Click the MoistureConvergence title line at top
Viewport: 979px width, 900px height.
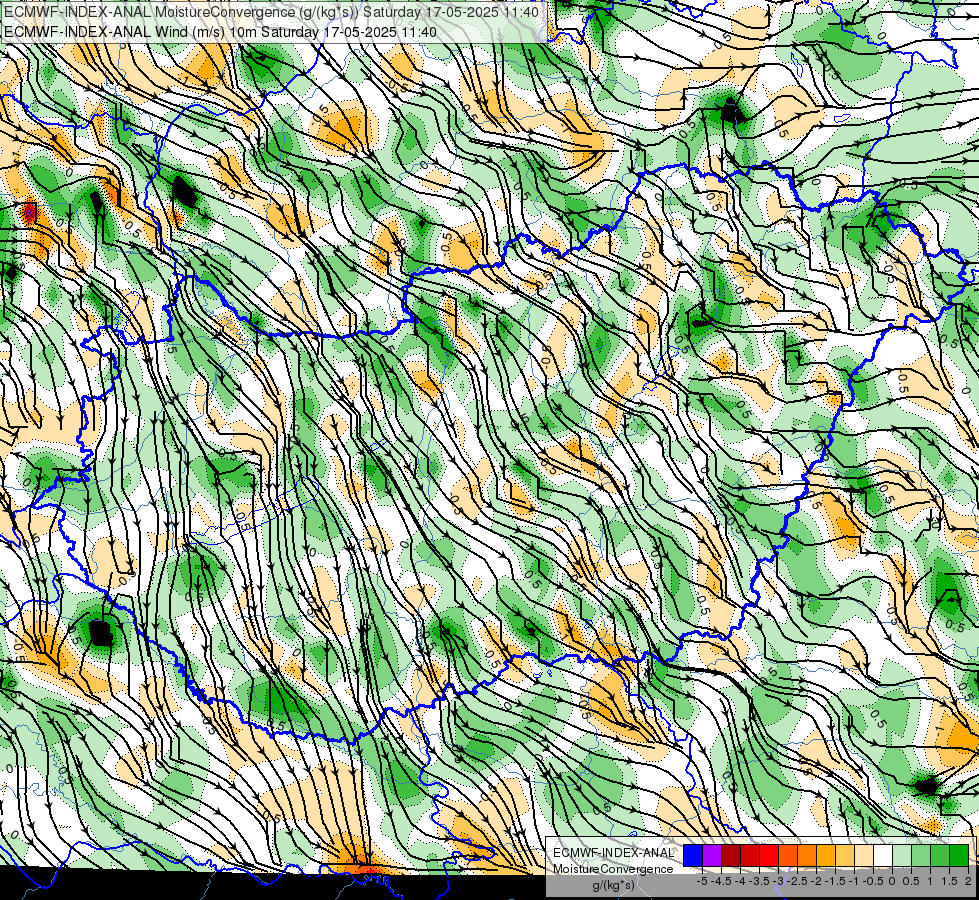tap(271, 11)
